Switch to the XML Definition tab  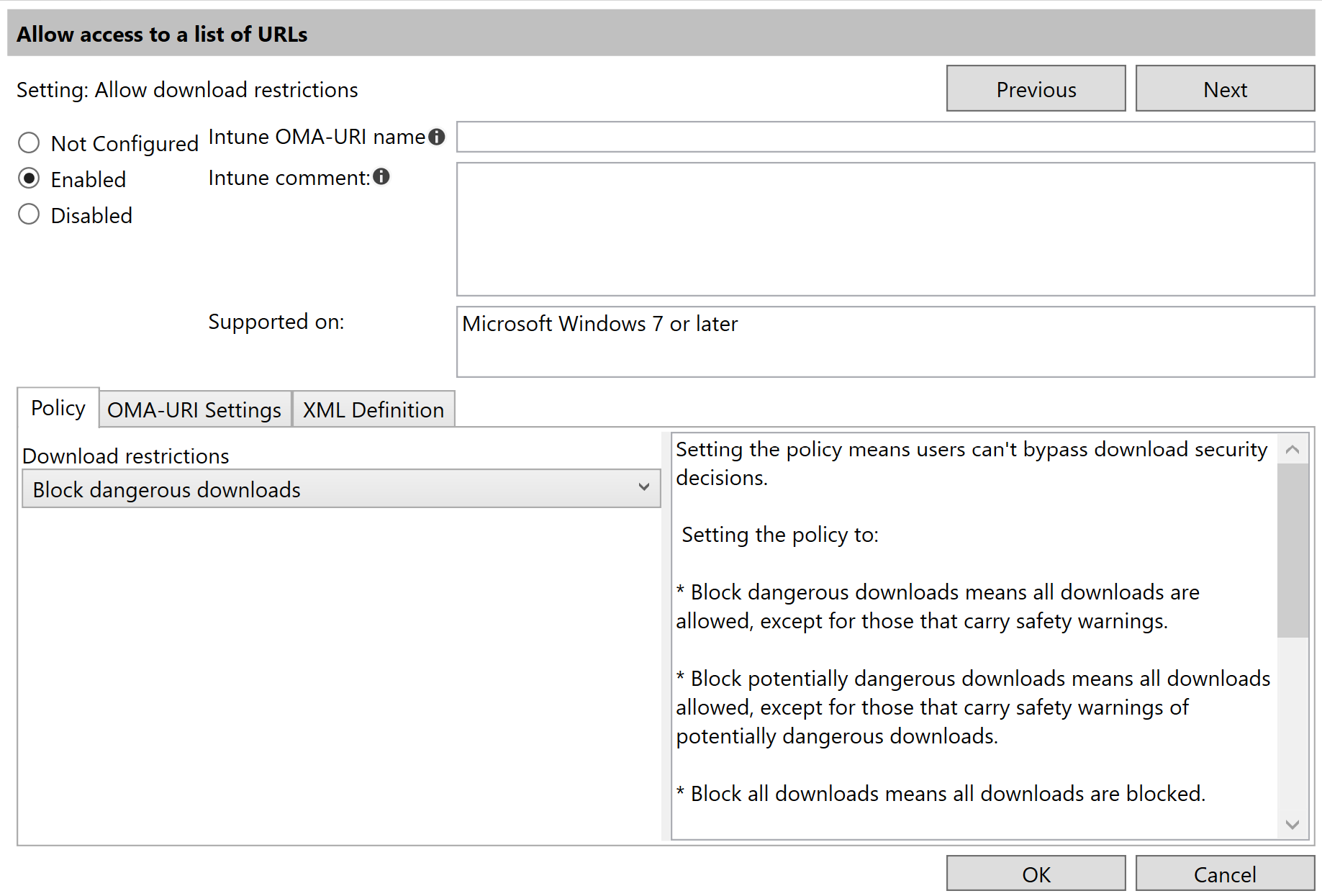pos(373,410)
